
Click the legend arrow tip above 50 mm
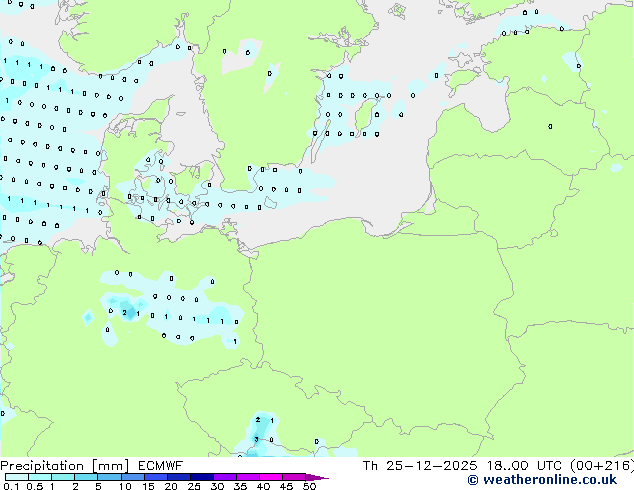click(317, 477)
